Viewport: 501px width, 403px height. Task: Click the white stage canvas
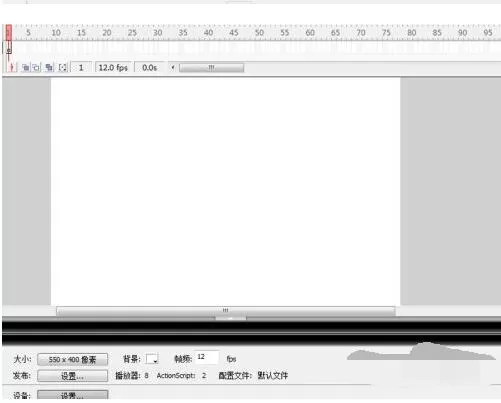click(x=225, y=191)
